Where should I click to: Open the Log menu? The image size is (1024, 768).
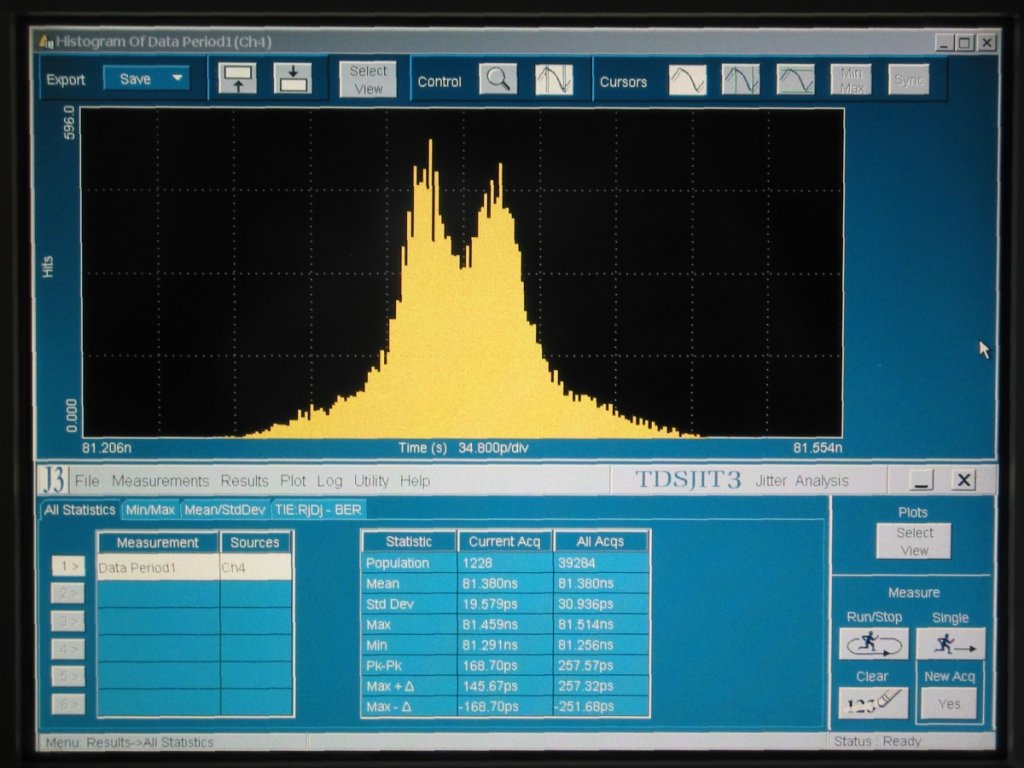(x=330, y=481)
